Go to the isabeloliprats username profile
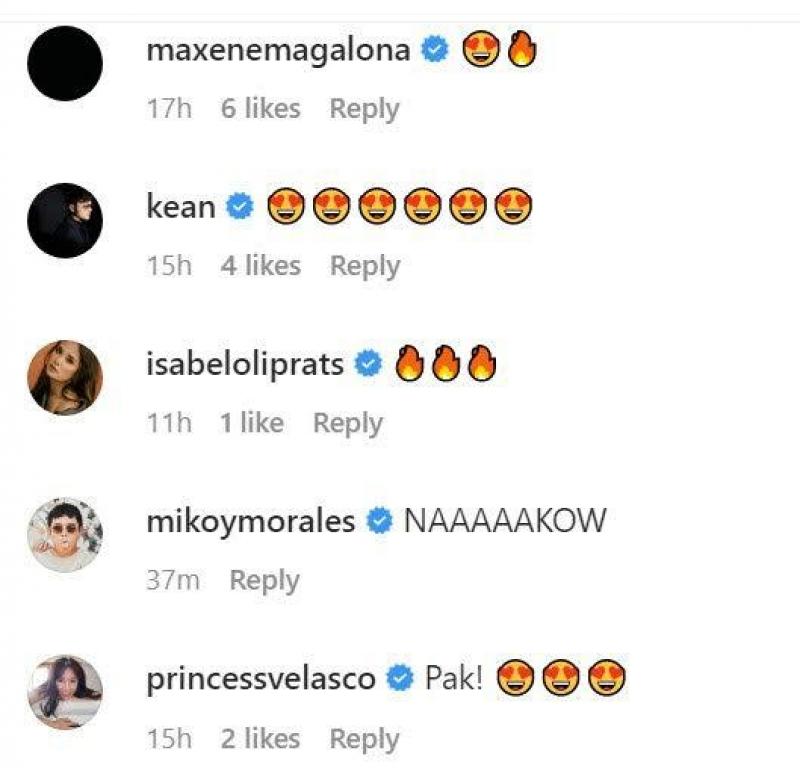This screenshot has height=777, width=800. pyautogui.click(x=245, y=365)
